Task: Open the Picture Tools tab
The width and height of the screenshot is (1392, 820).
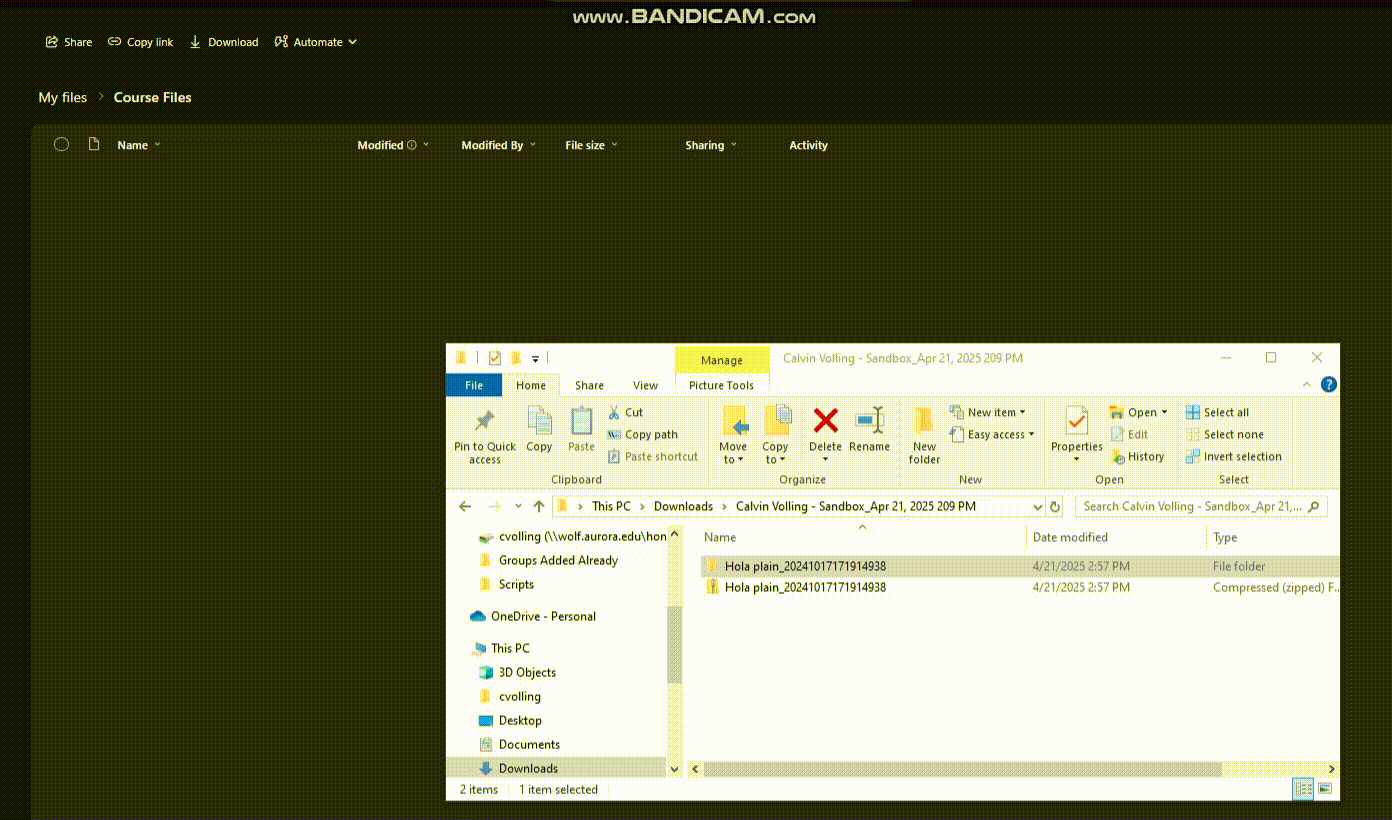Action: point(721,385)
